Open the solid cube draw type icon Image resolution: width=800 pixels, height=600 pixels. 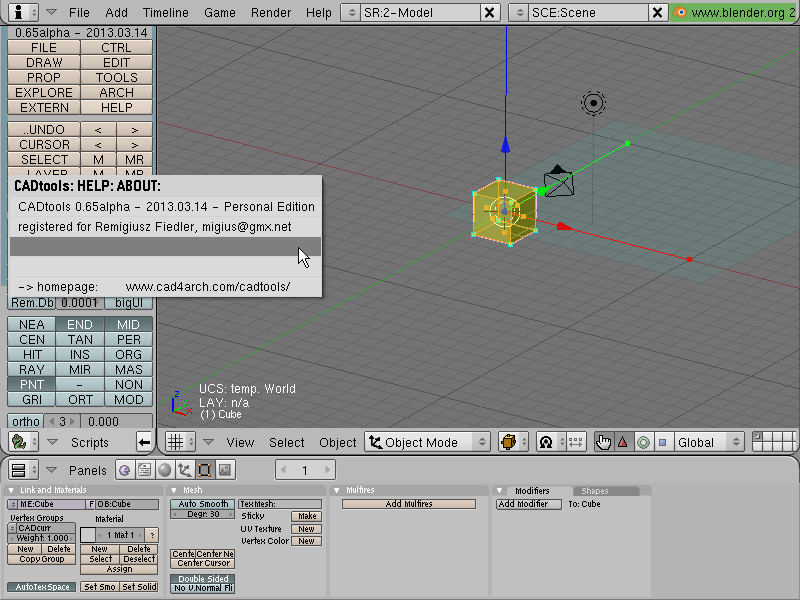click(509, 442)
